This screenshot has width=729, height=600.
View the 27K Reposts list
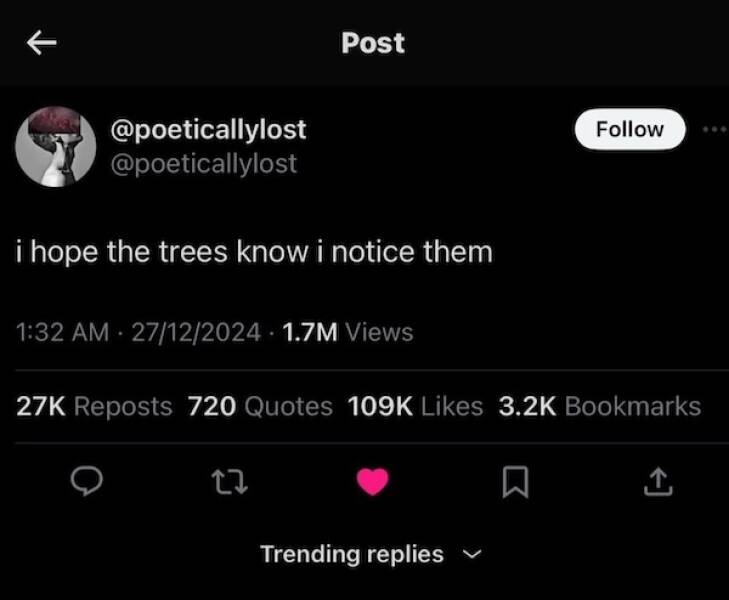coord(95,406)
